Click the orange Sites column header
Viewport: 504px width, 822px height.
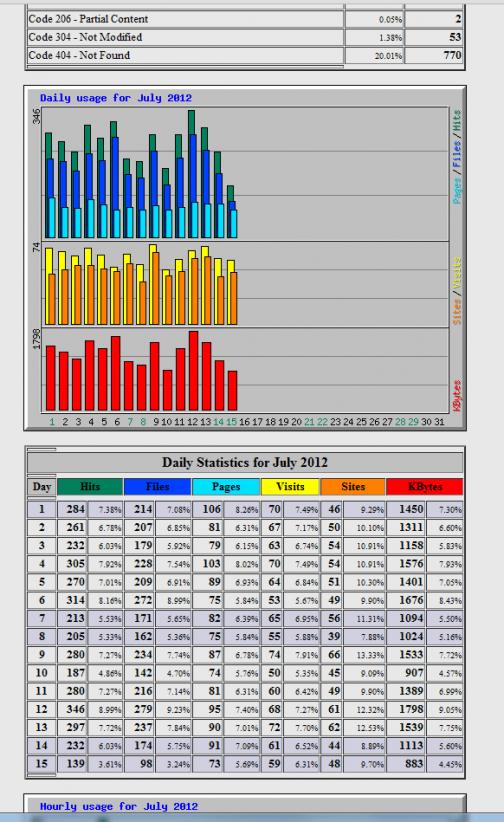(353, 486)
